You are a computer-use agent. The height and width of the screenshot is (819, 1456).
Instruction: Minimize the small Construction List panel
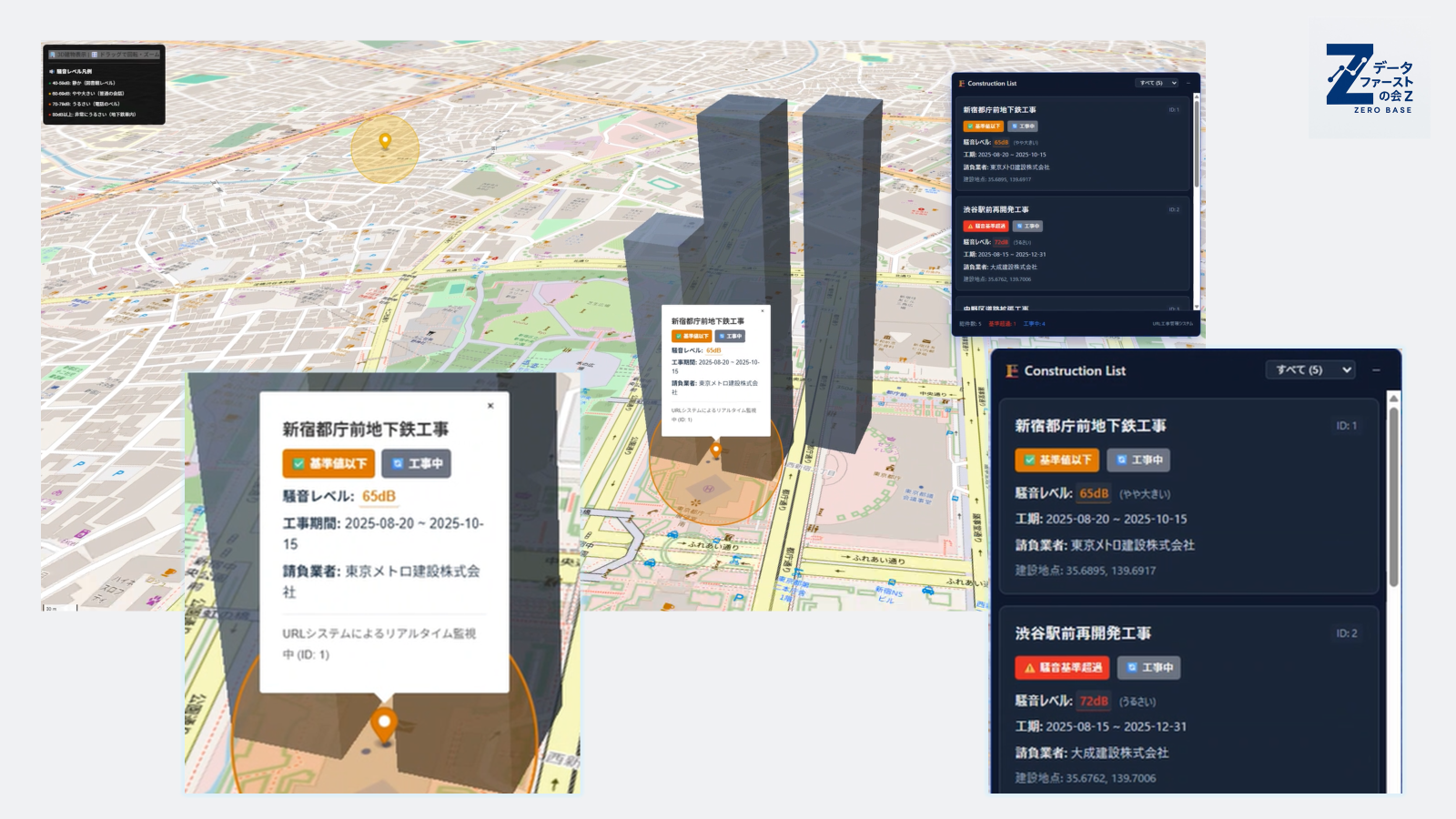pyautogui.click(x=1188, y=83)
